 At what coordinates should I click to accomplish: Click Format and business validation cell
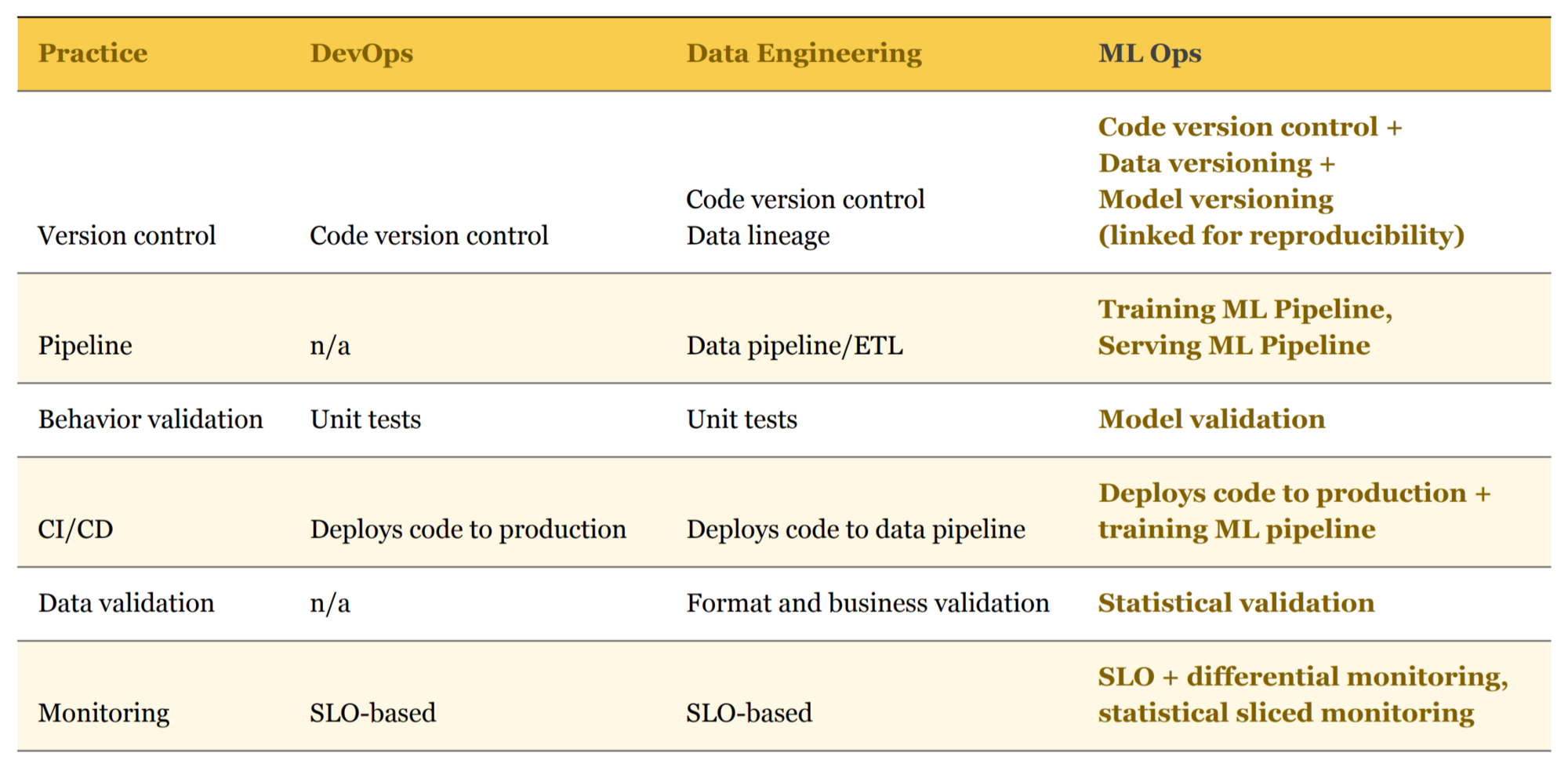868,602
